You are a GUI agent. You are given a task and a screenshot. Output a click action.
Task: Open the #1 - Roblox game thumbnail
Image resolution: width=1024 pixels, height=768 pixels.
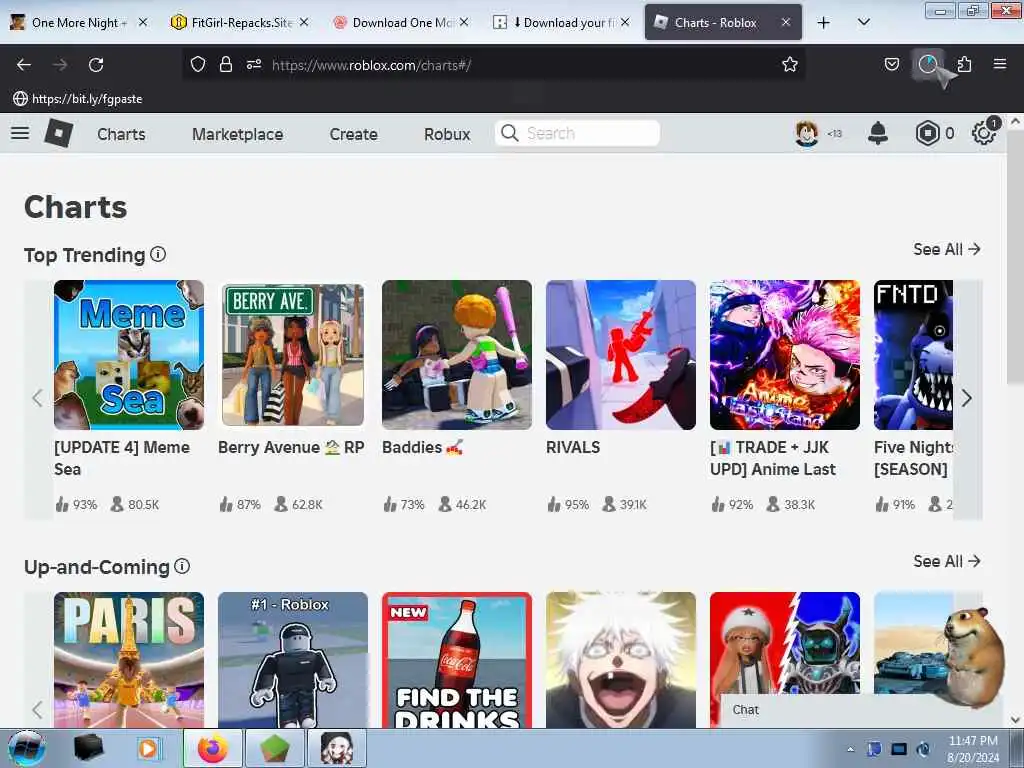click(293, 660)
